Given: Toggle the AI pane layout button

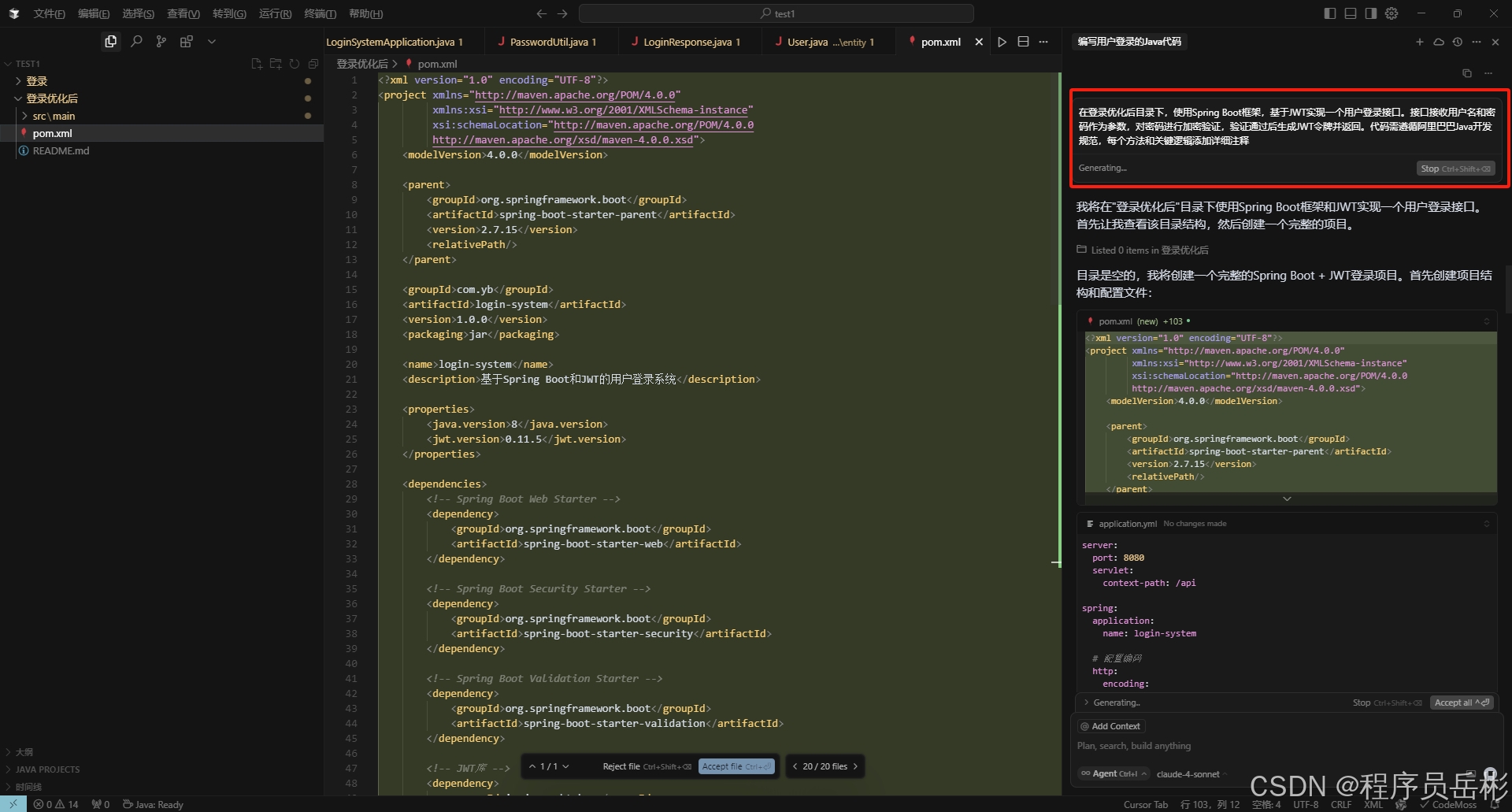Looking at the screenshot, I should pyautogui.click(x=1371, y=13).
